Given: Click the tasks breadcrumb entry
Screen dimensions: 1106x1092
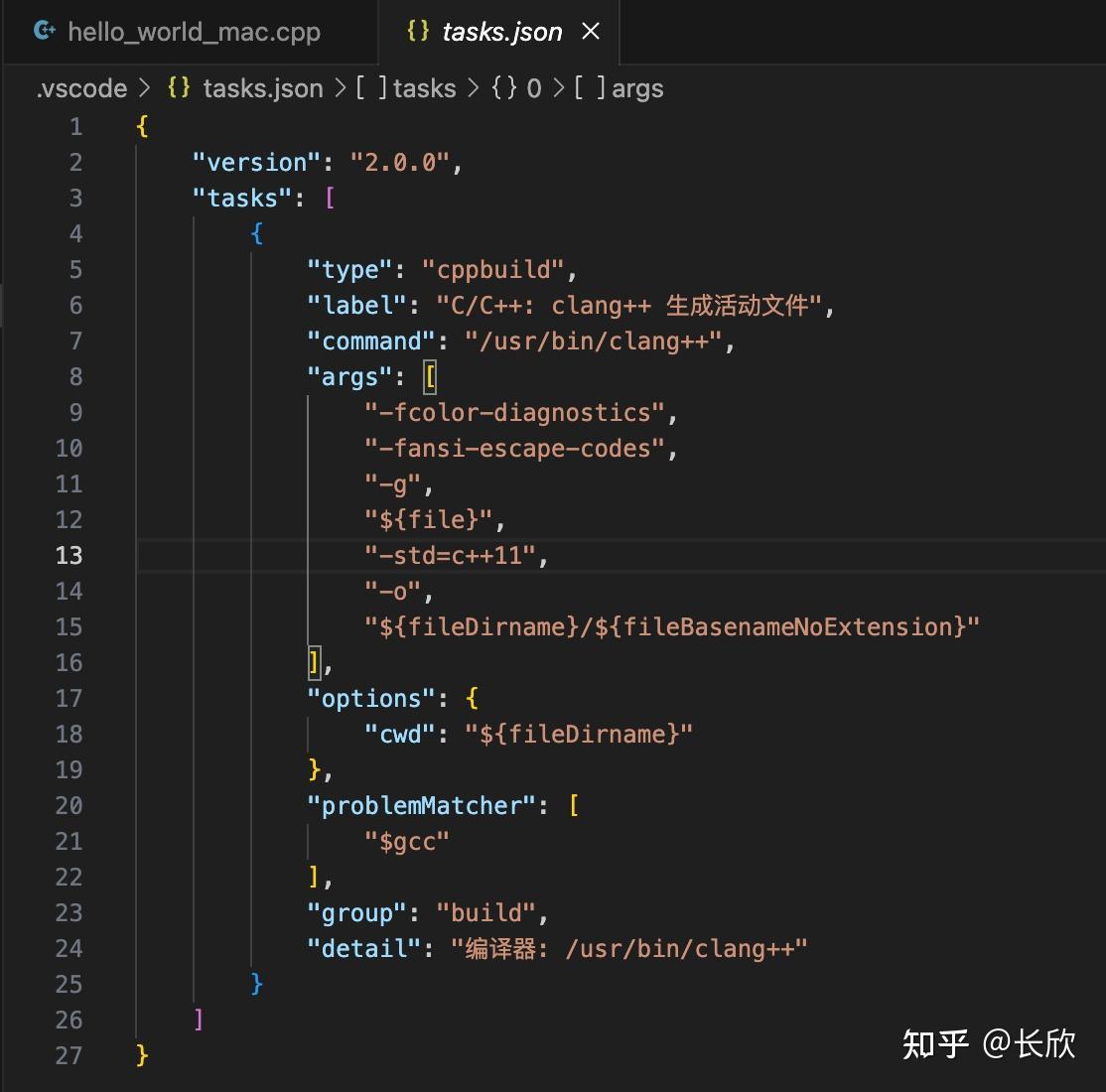Looking at the screenshot, I should coord(424,88).
